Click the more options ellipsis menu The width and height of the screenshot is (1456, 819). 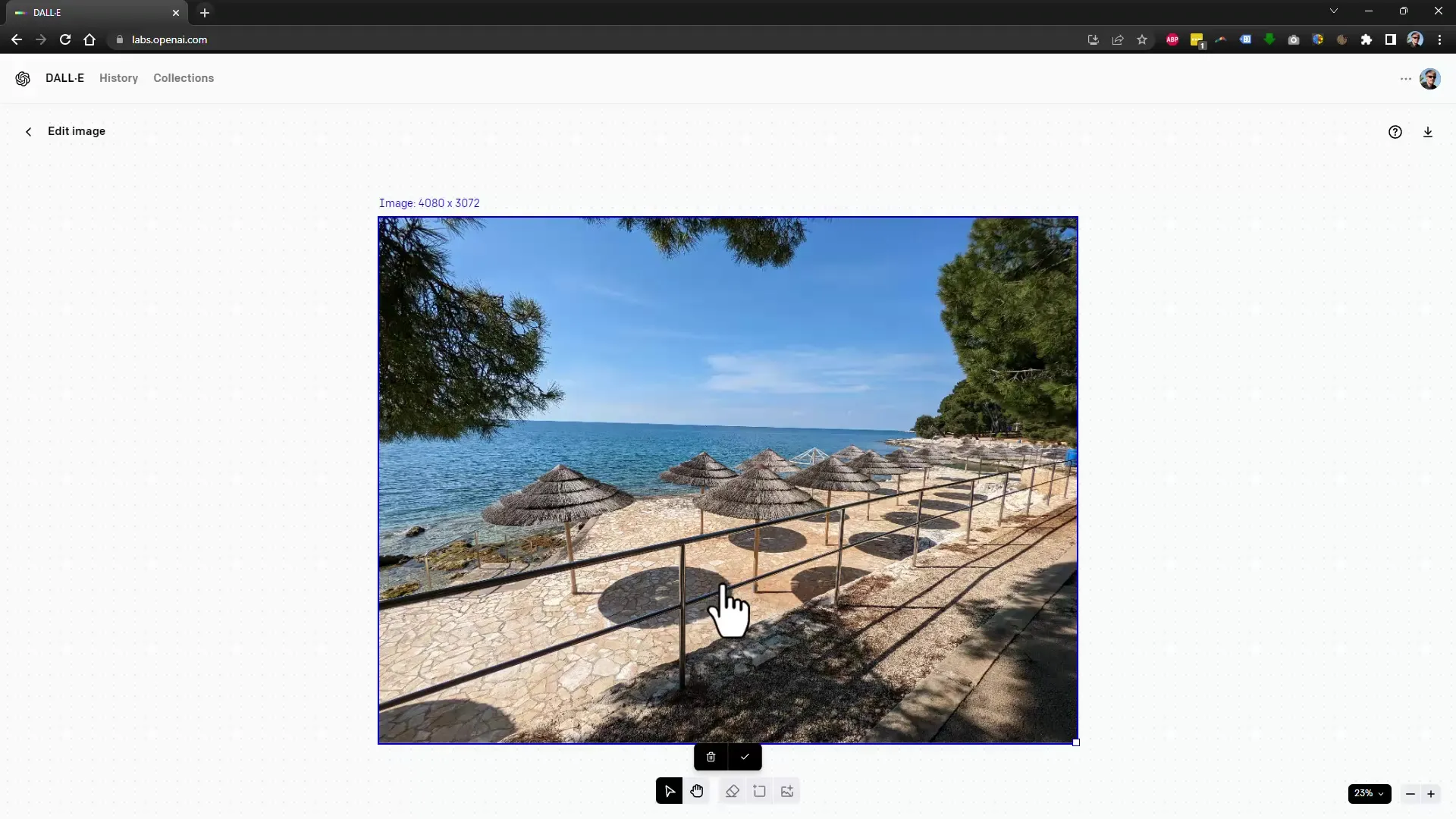pos(1406,78)
